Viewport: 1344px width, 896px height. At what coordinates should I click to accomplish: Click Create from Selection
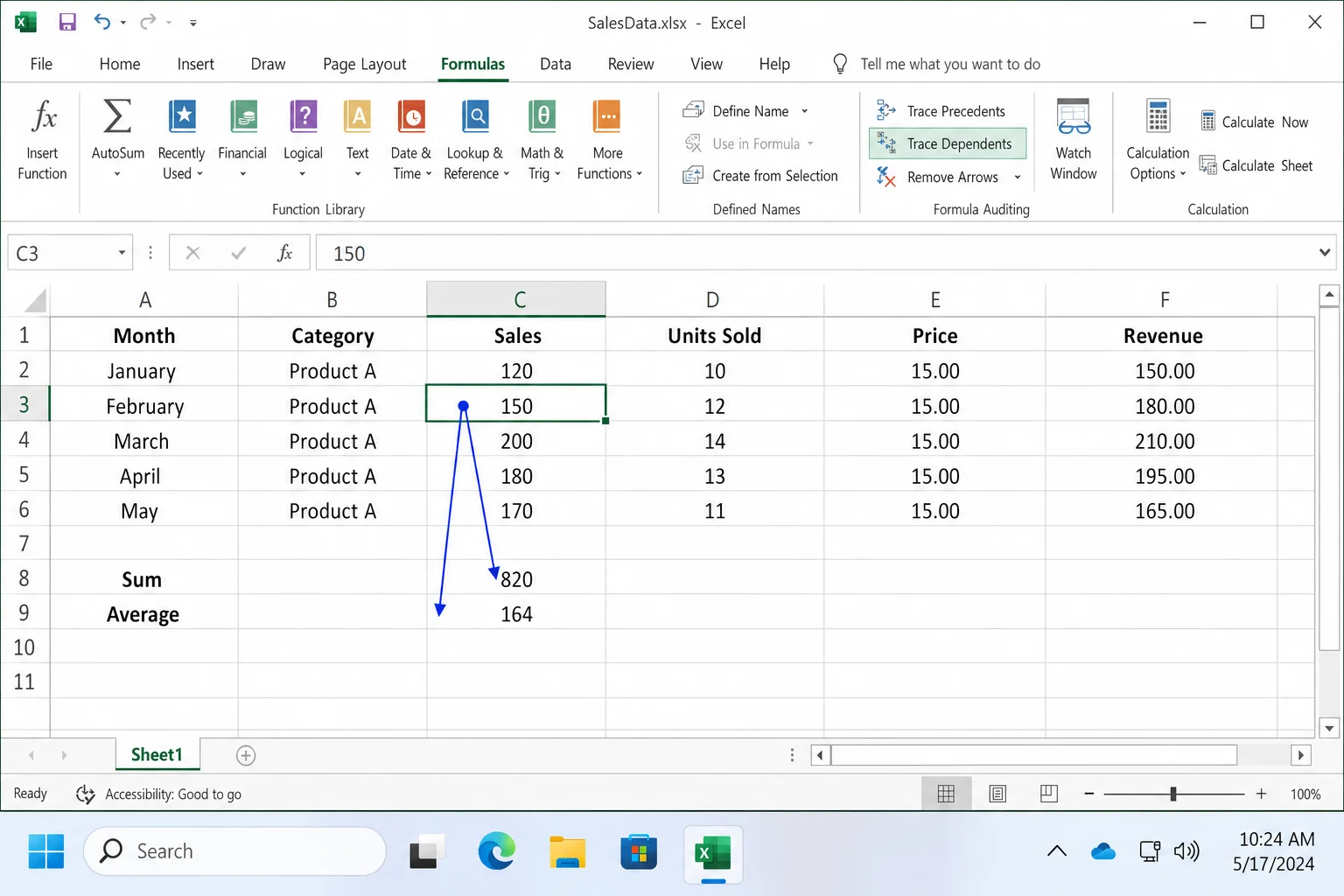click(760, 176)
